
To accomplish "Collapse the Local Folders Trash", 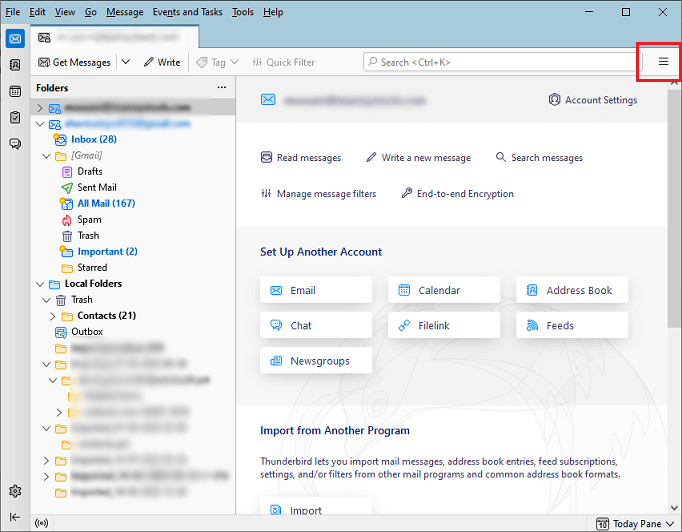I will pos(47,300).
